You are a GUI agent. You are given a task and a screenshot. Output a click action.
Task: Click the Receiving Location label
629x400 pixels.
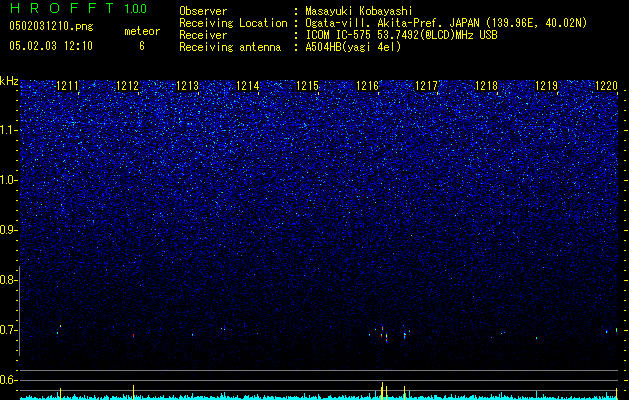tap(233, 23)
